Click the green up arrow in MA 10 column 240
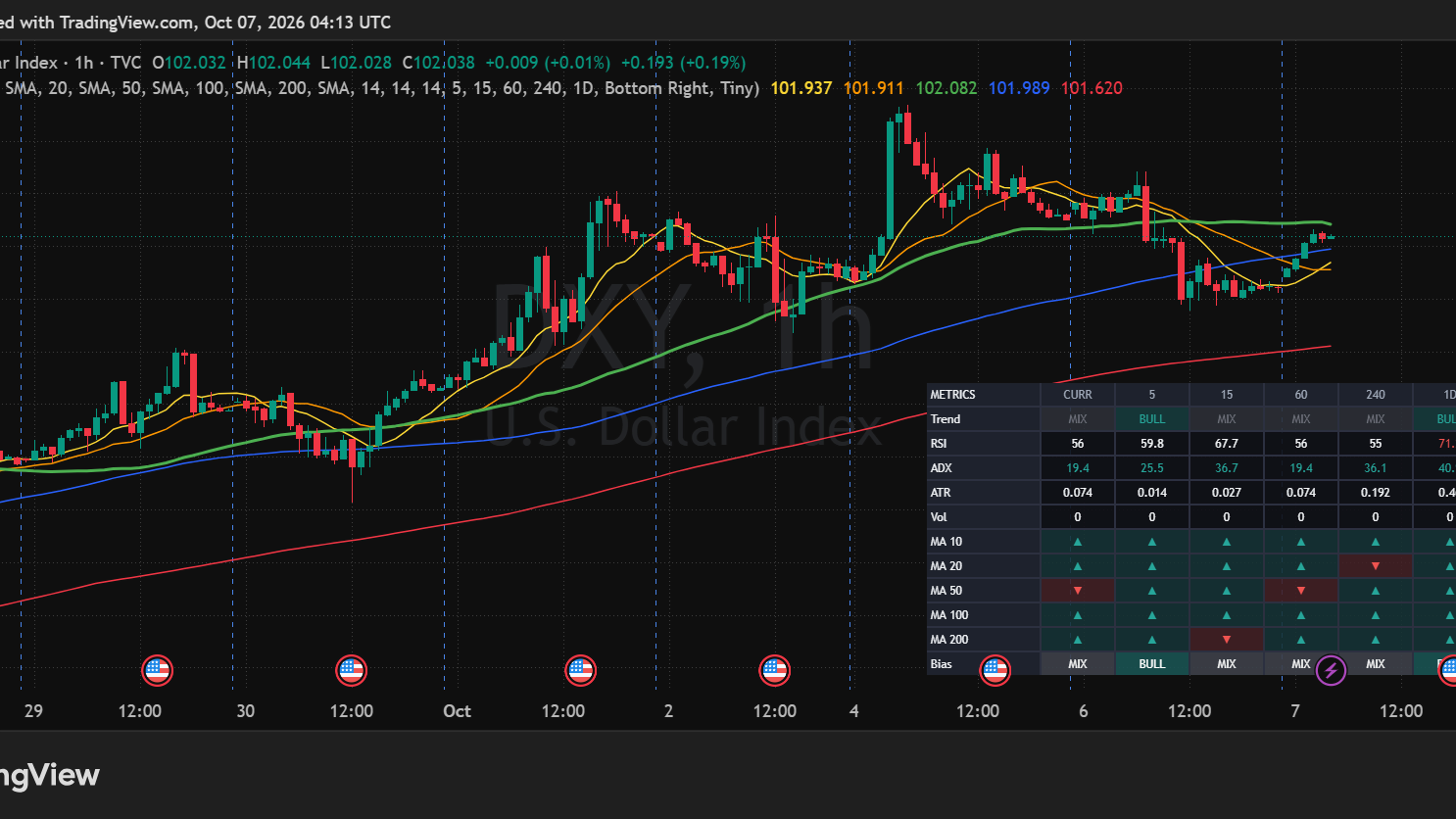Viewport: 1456px width, 819px height. tap(1376, 542)
